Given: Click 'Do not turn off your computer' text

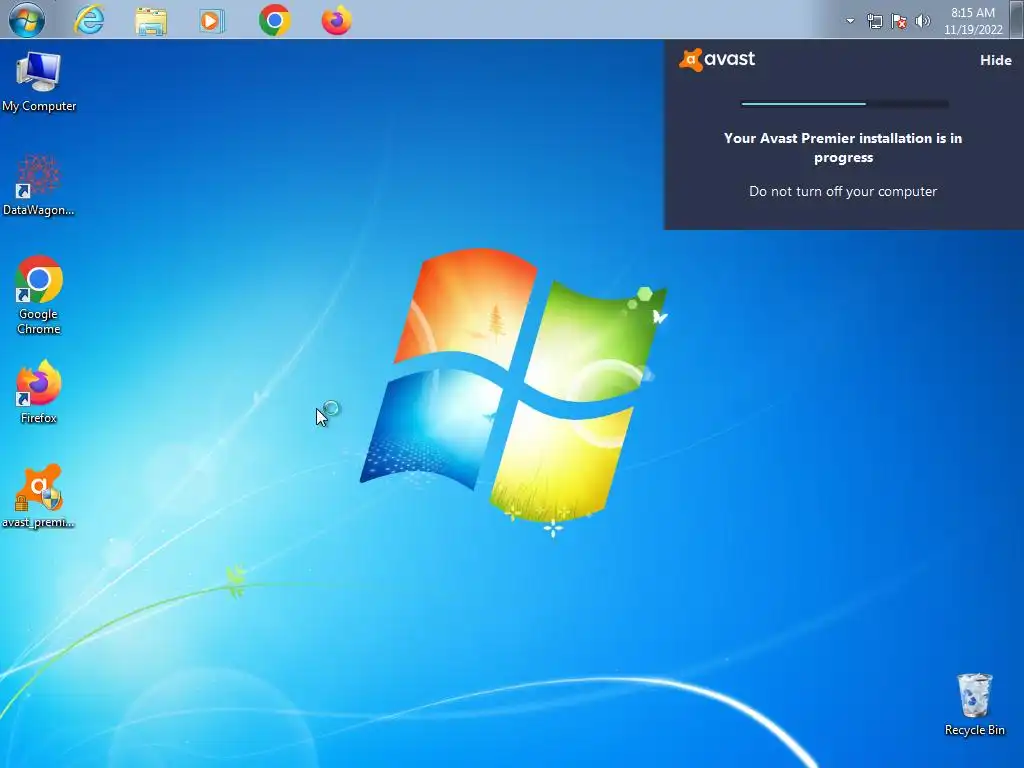Looking at the screenshot, I should 843,191.
